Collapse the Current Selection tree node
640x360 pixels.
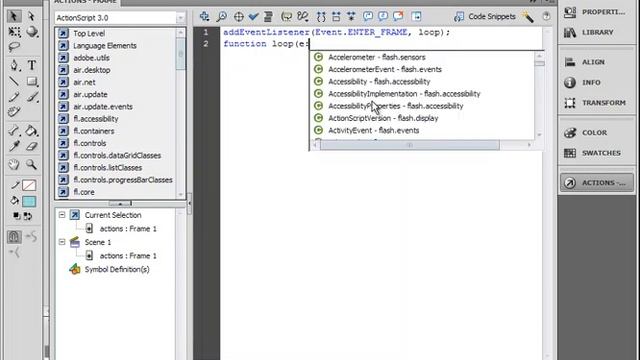tap(62, 215)
